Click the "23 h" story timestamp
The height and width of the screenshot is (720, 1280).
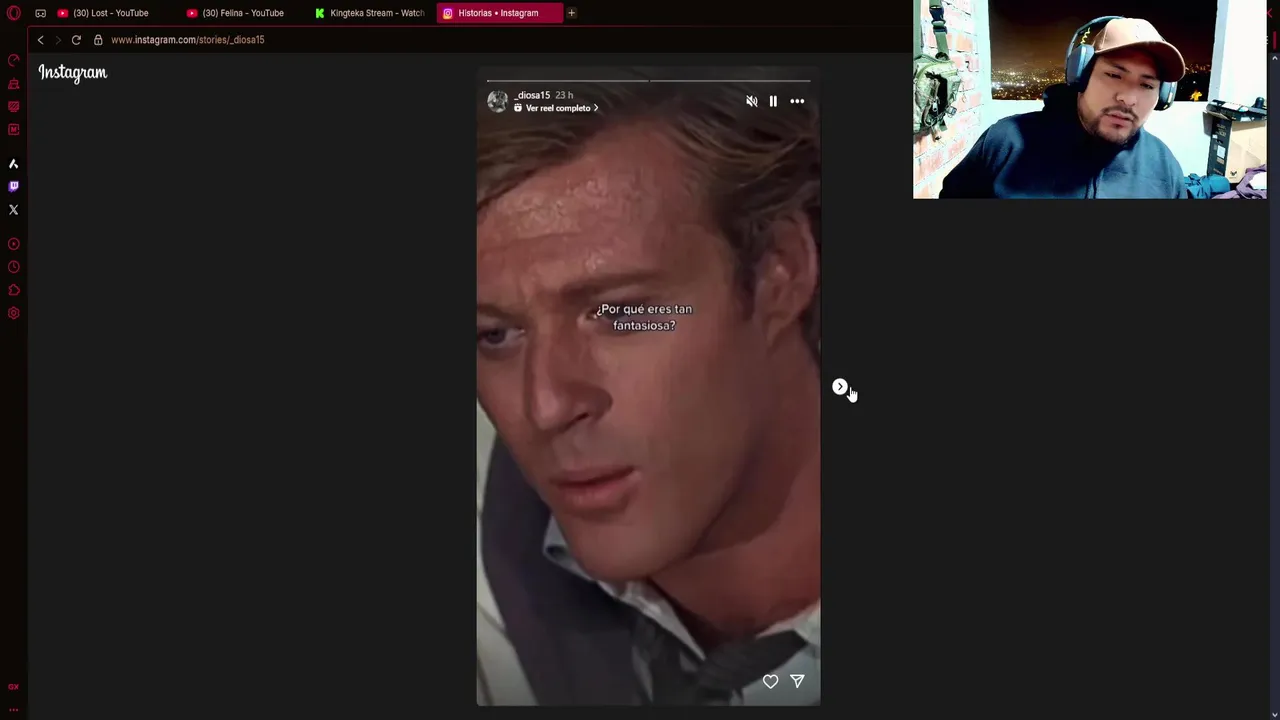click(x=564, y=95)
